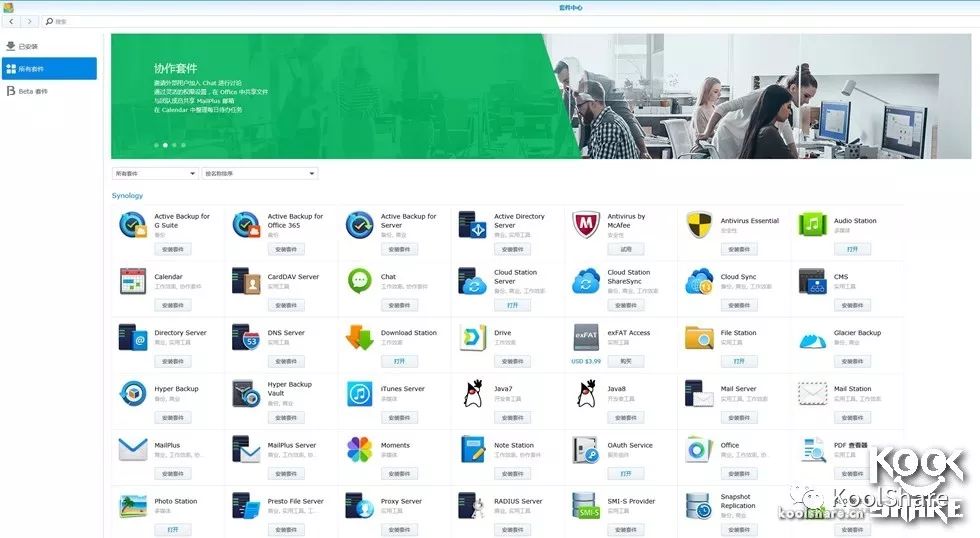Open the Beta packages sidebar item
This screenshot has width=980, height=538.
(x=49, y=91)
